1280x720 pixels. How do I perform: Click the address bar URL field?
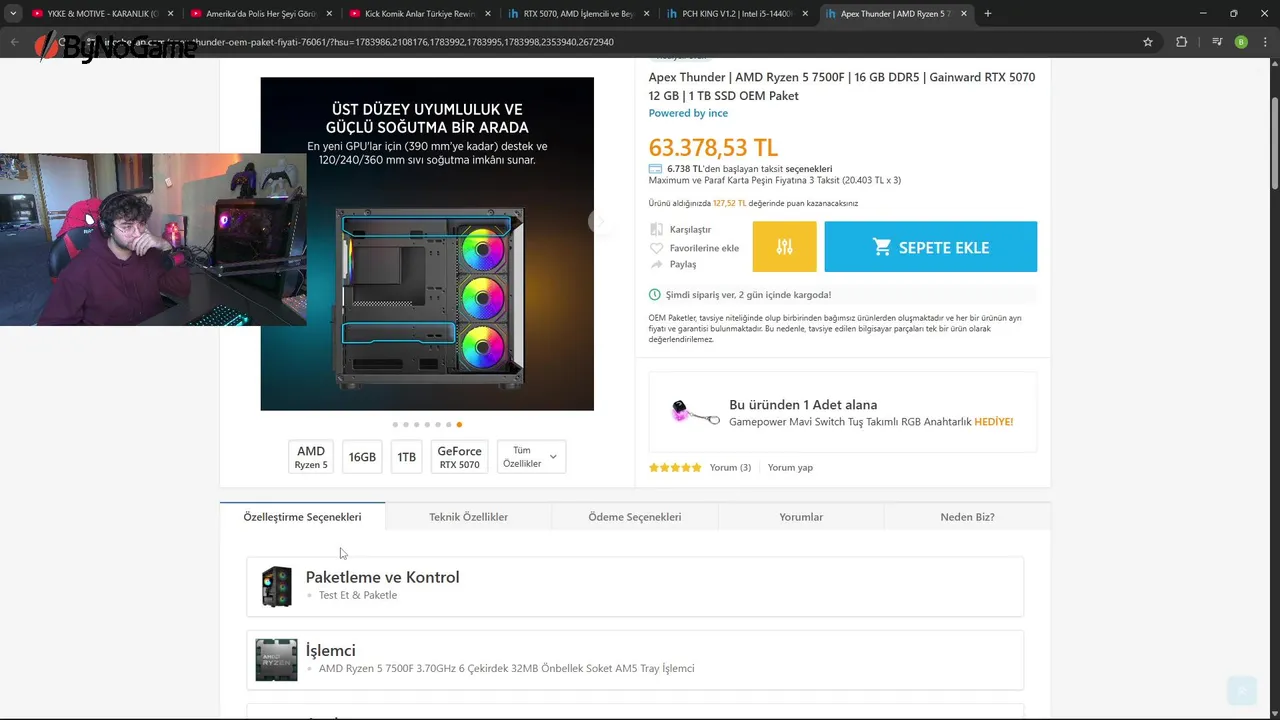point(600,42)
